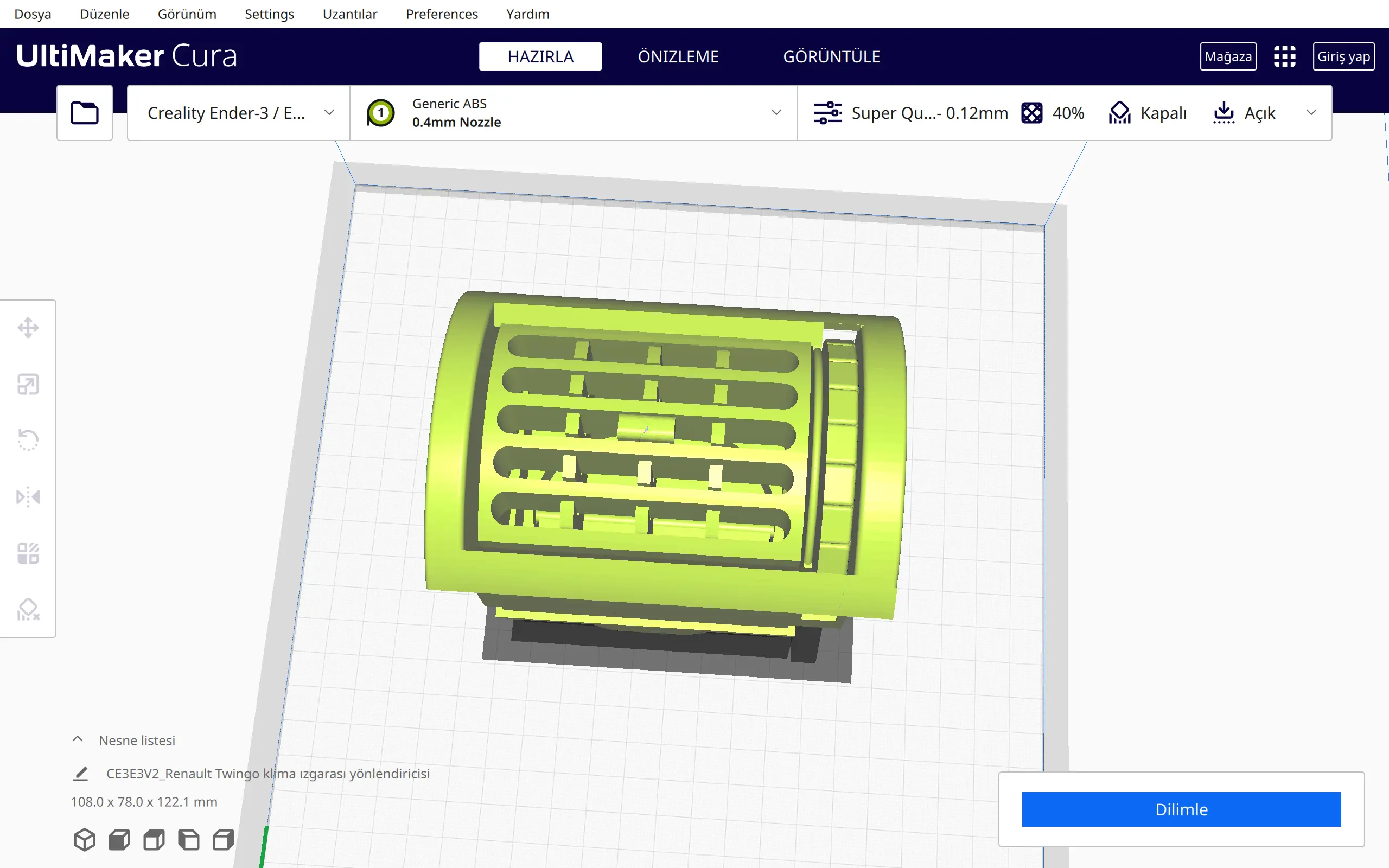The height and width of the screenshot is (868, 1389).
Task: Click the pencil rename icon
Action: pyautogui.click(x=81, y=774)
